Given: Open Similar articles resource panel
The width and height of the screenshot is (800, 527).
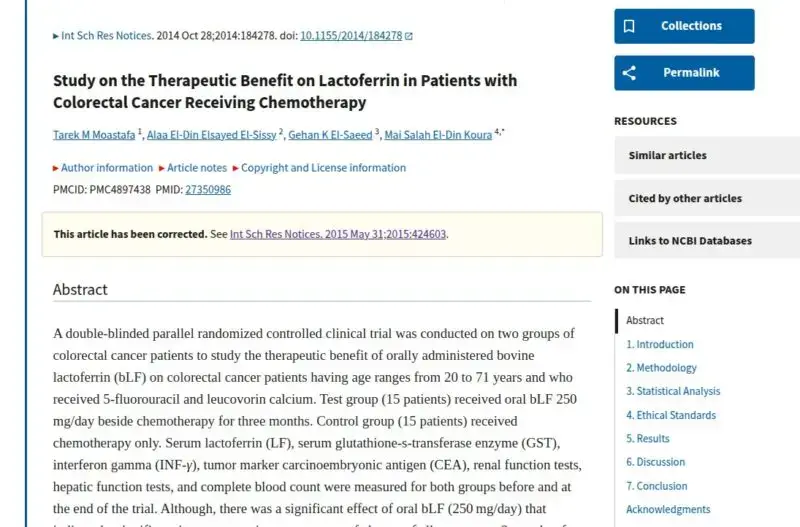Looking at the screenshot, I should pos(707,155).
